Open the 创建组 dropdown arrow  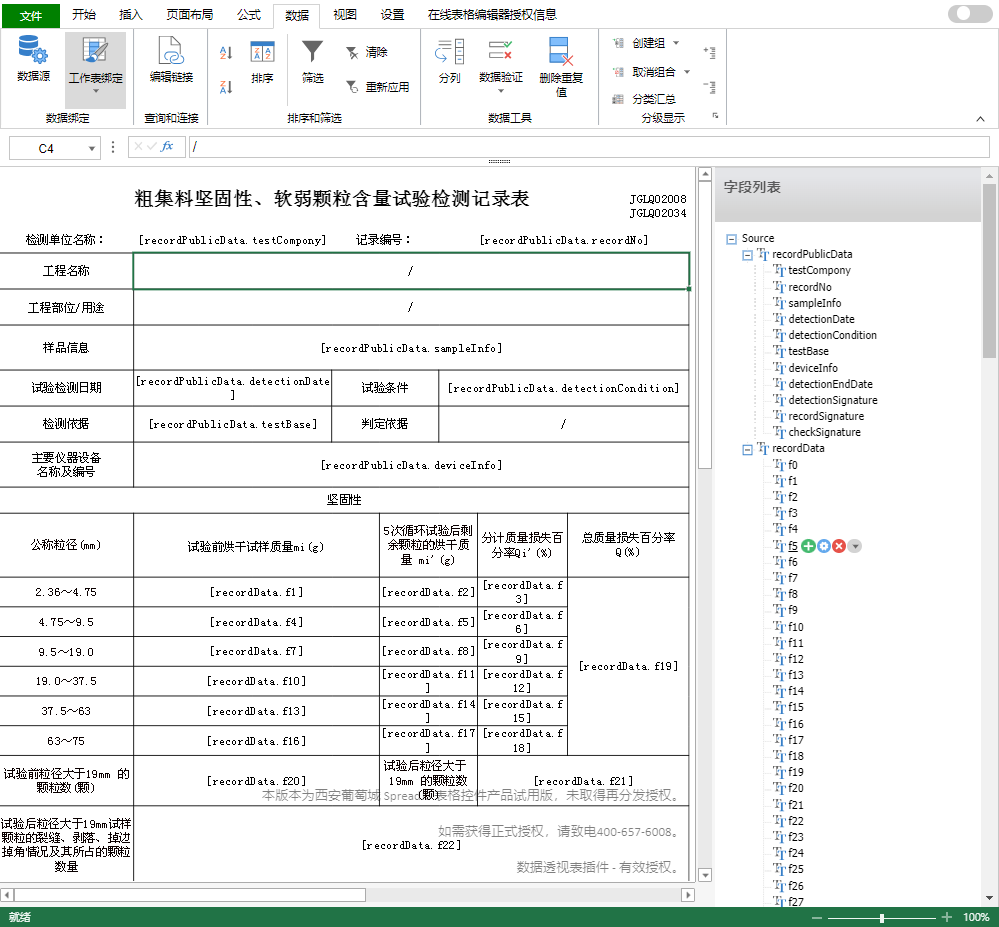[676, 43]
